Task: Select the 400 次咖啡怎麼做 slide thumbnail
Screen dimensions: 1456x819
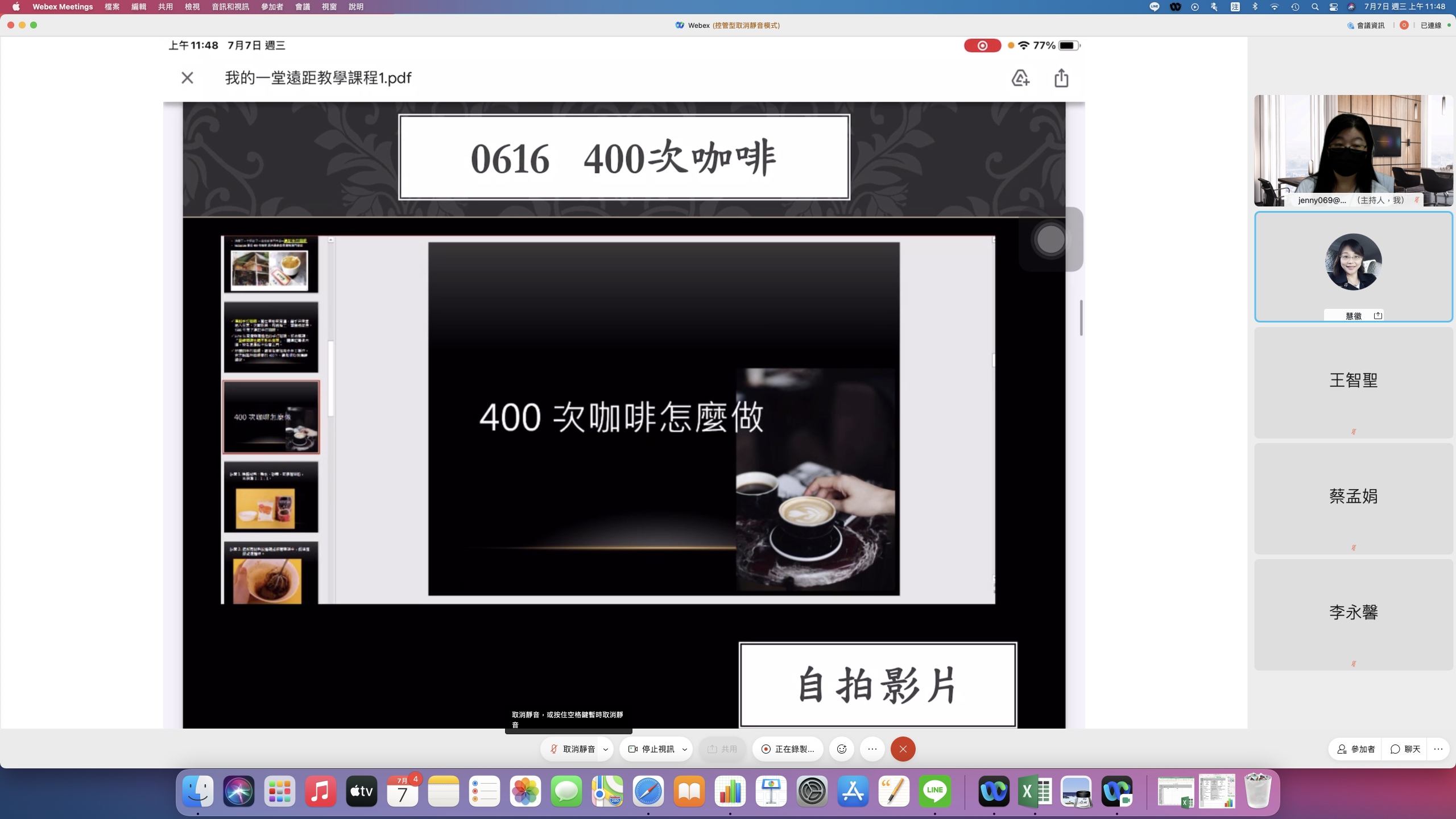Action: [271, 417]
